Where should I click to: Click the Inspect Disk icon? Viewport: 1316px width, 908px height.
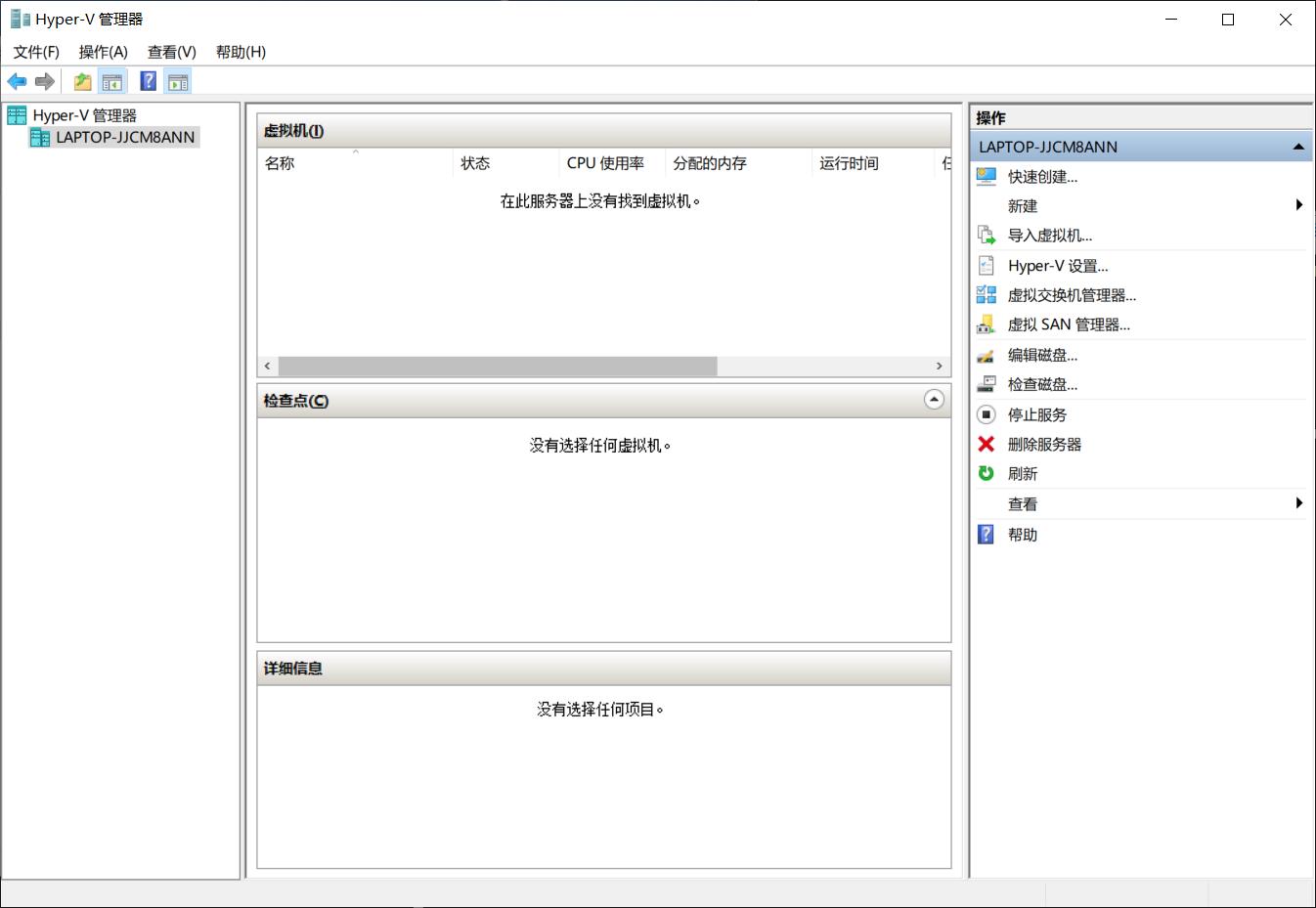[x=987, y=384]
